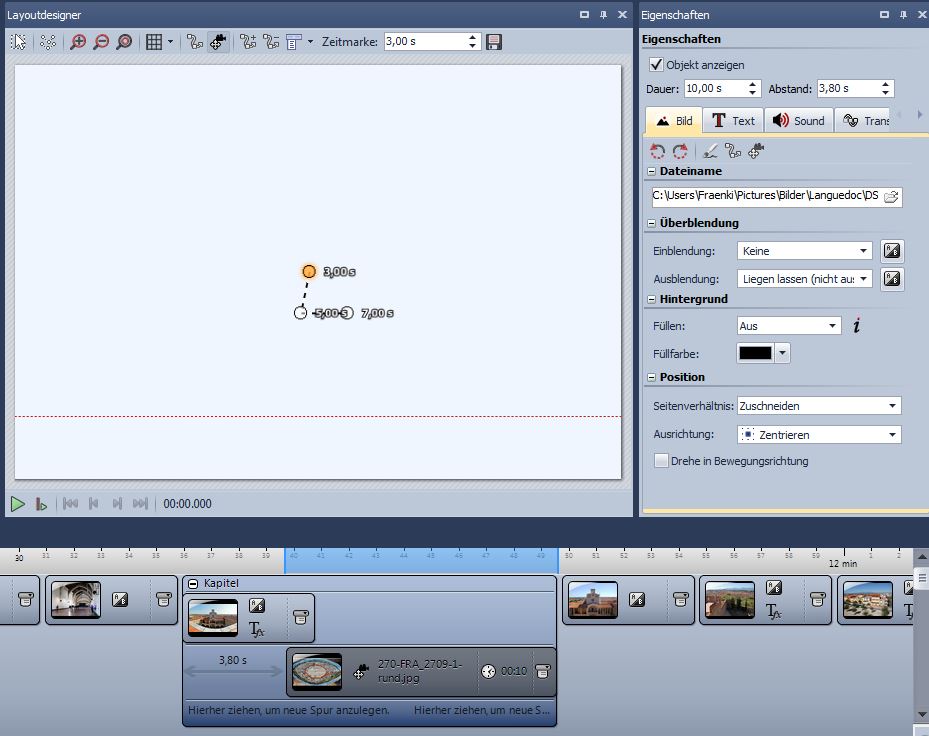This screenshot has height=736, width=929.
Task: Click the save floppy disk icon
Action: pos(493,42)
